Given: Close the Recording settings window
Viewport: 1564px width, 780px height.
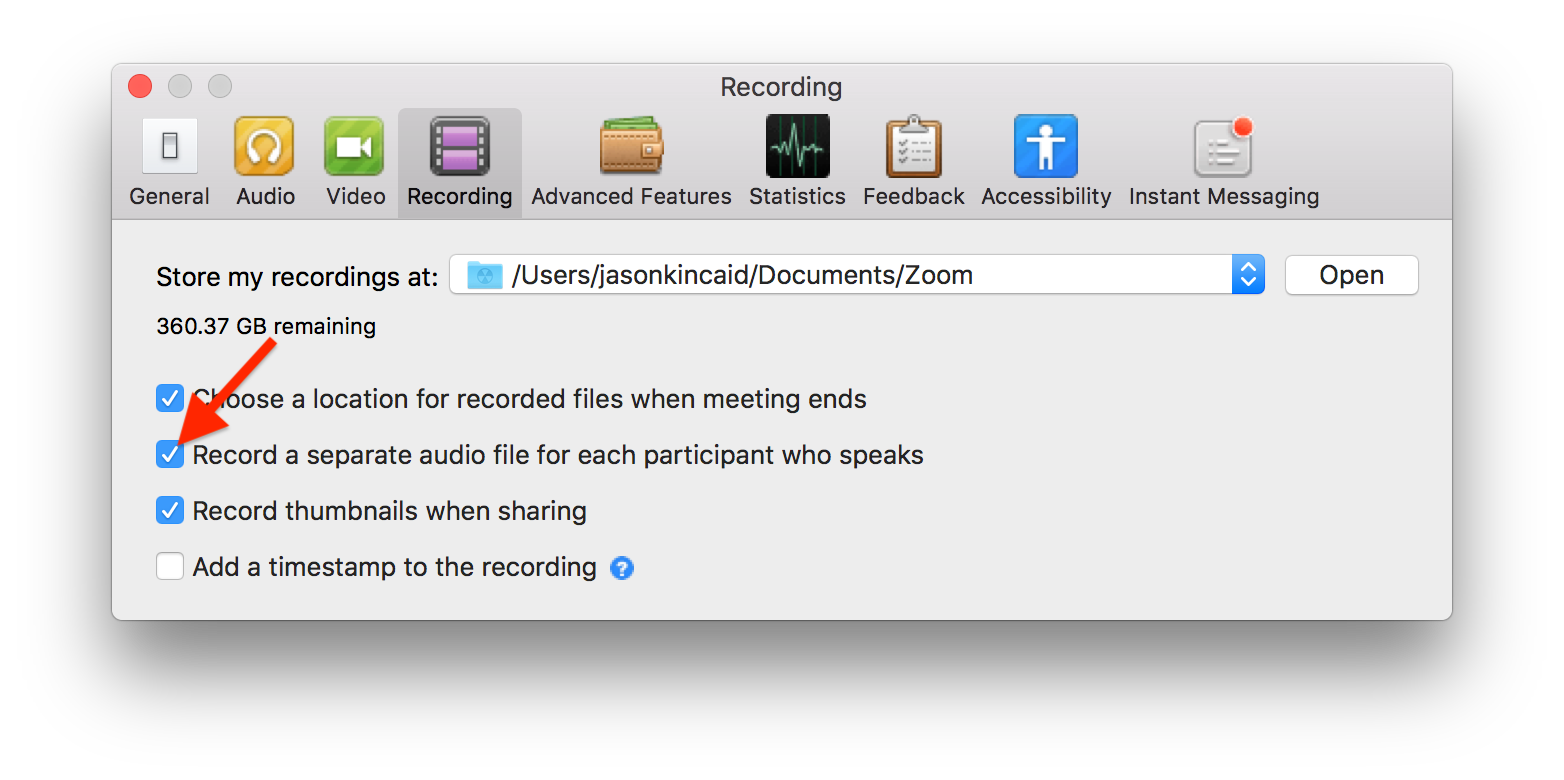Looking at the screenshot, I should click(x=140, y=87).
